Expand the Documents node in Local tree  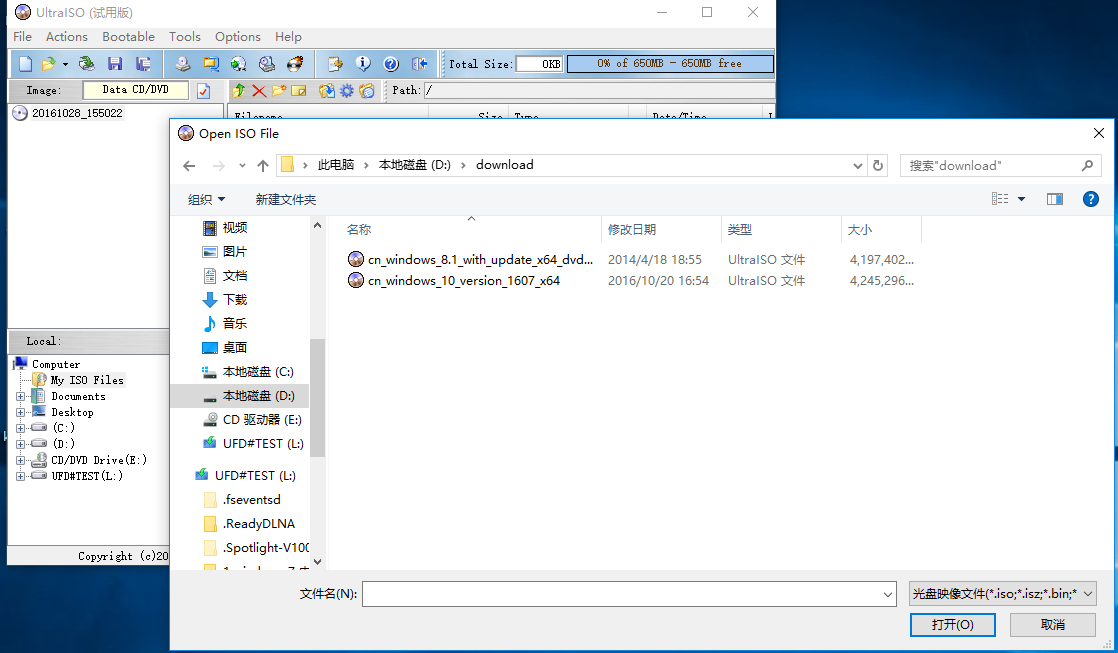click(20, 396)
